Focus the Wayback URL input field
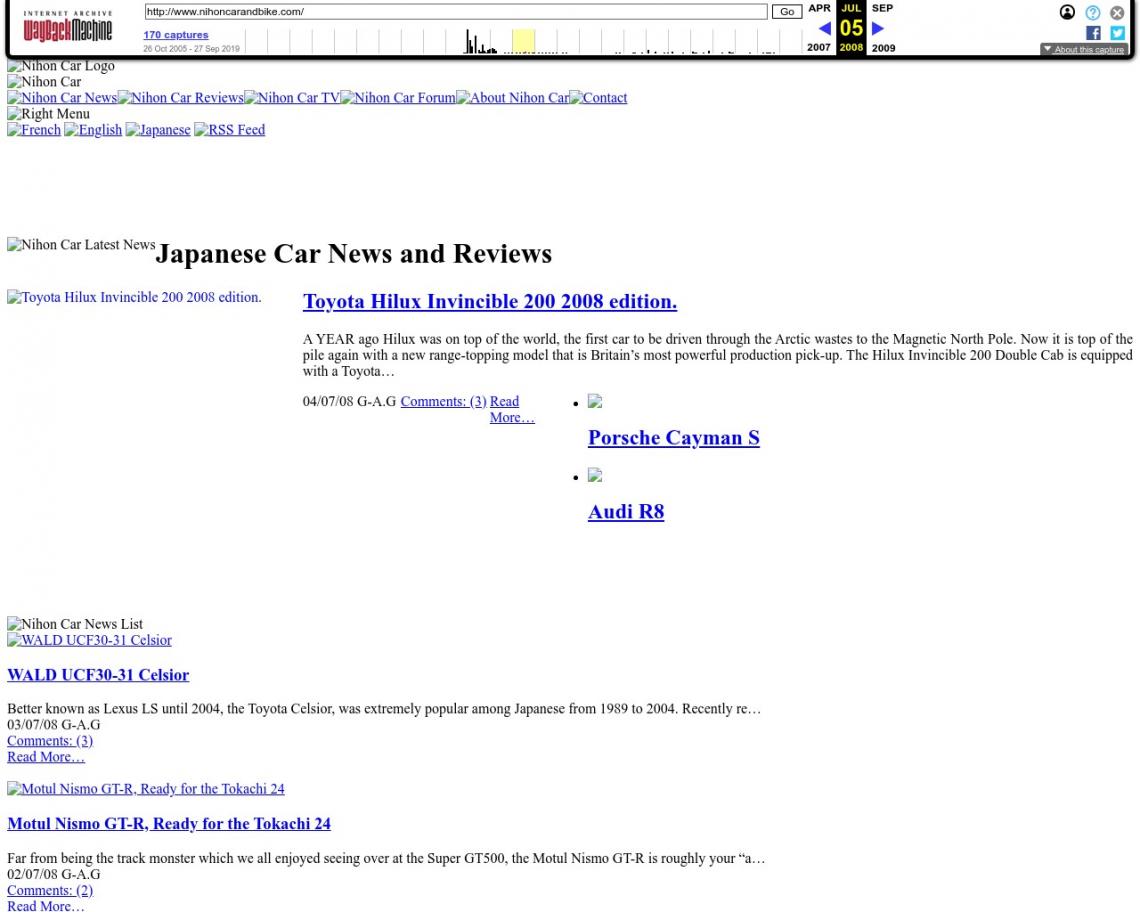The height and width of the screenshot is (912, 1140). click(x=456, y=12)
